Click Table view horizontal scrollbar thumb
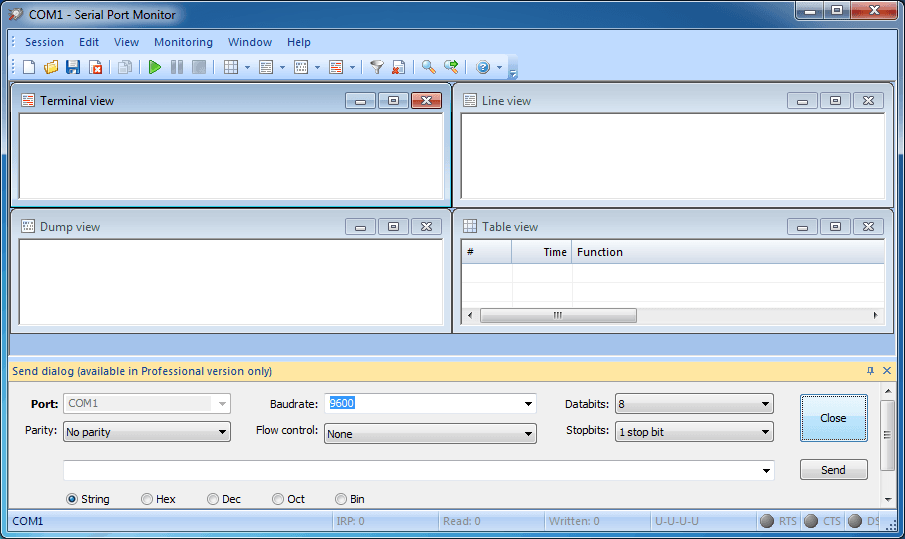The height and width of the screenshot is (539, 905). (x=558, y=315)
